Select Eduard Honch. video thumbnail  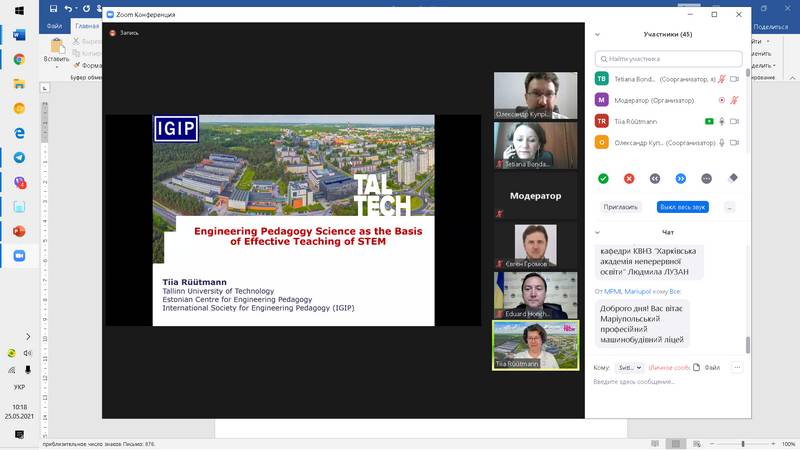point(535,295)
